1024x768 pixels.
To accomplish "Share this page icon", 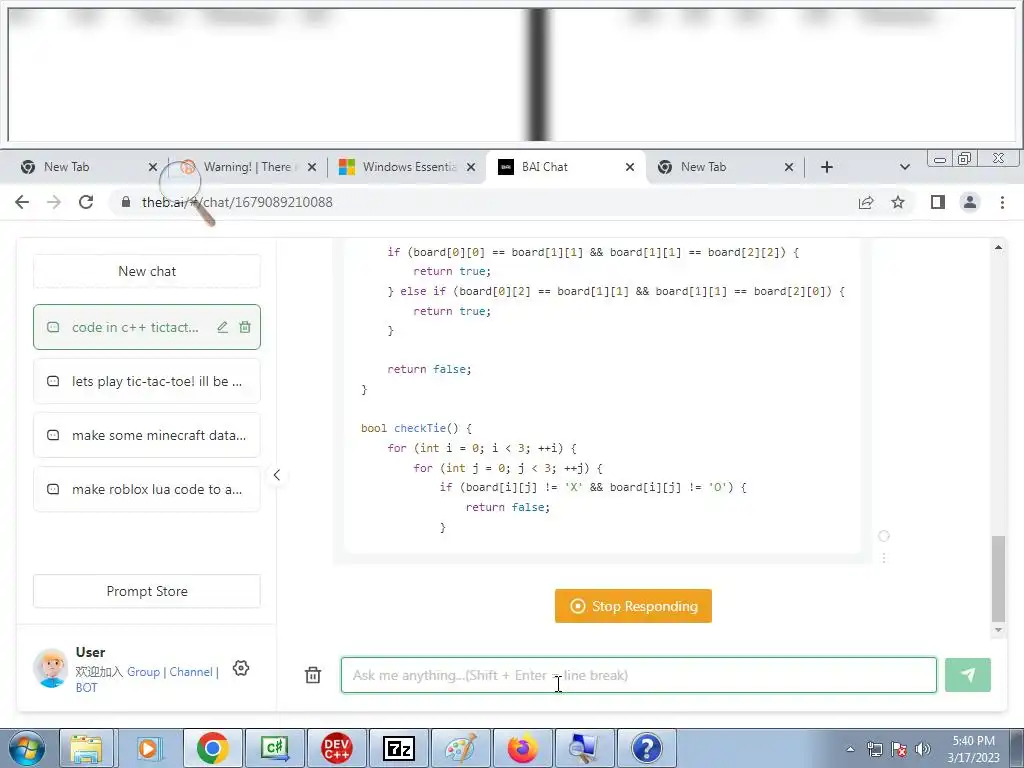I will pos(866,202).
